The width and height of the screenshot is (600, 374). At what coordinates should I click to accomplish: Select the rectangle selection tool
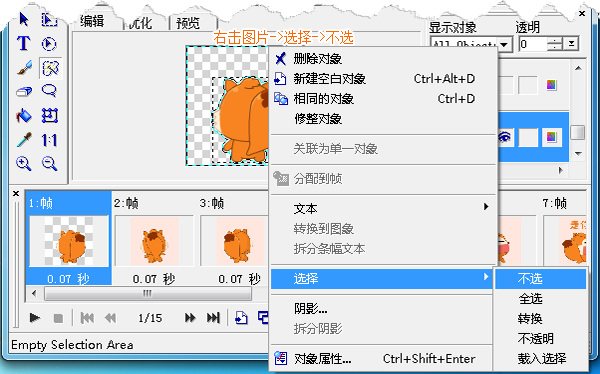coord(49,19)
